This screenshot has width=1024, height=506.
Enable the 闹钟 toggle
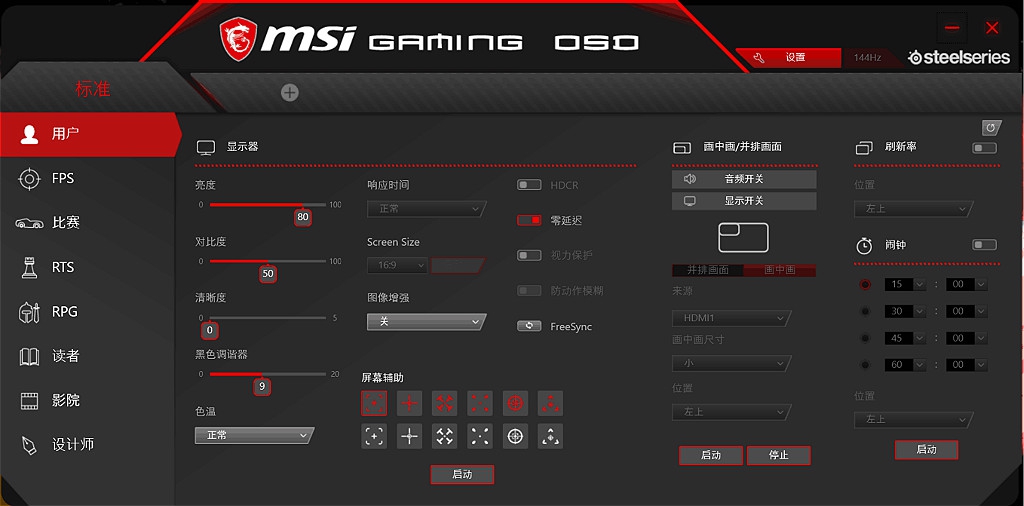(984, 245)
